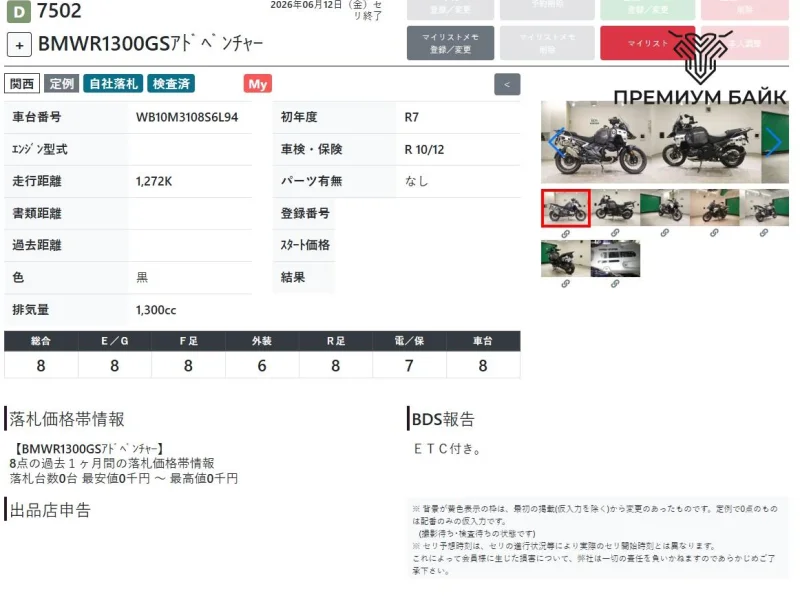800x600 pixels.
Task: Click the 落札価格帯情報 heading
Action: tap(67, 419)
